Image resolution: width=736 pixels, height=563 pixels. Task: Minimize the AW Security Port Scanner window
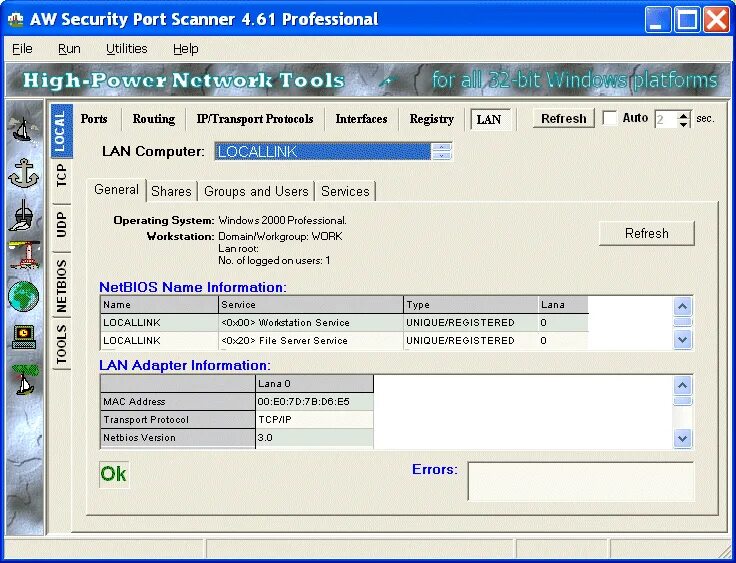[x=658, y=20]
